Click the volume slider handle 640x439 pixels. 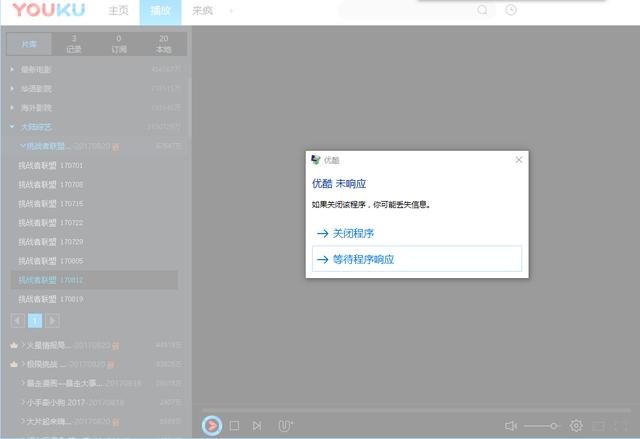point(553,426)
